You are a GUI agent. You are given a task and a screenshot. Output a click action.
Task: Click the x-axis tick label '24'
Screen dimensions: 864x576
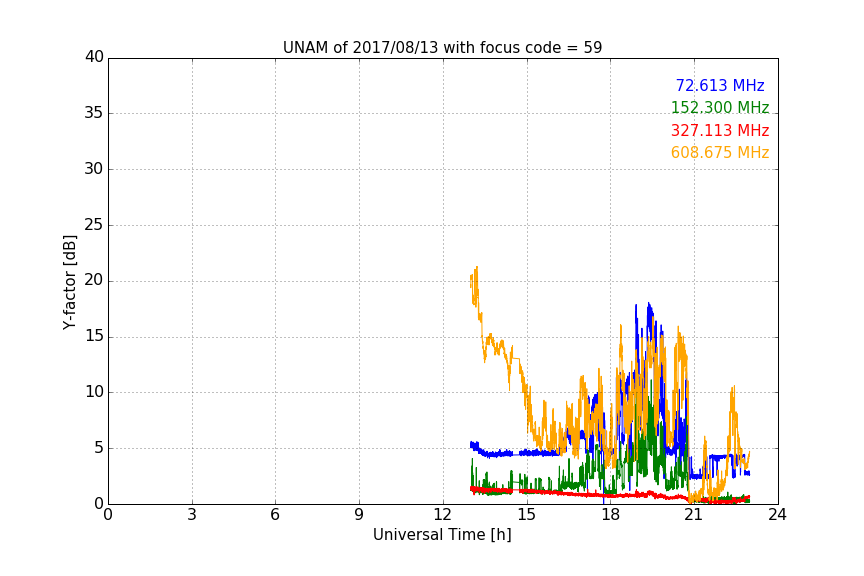777,515
